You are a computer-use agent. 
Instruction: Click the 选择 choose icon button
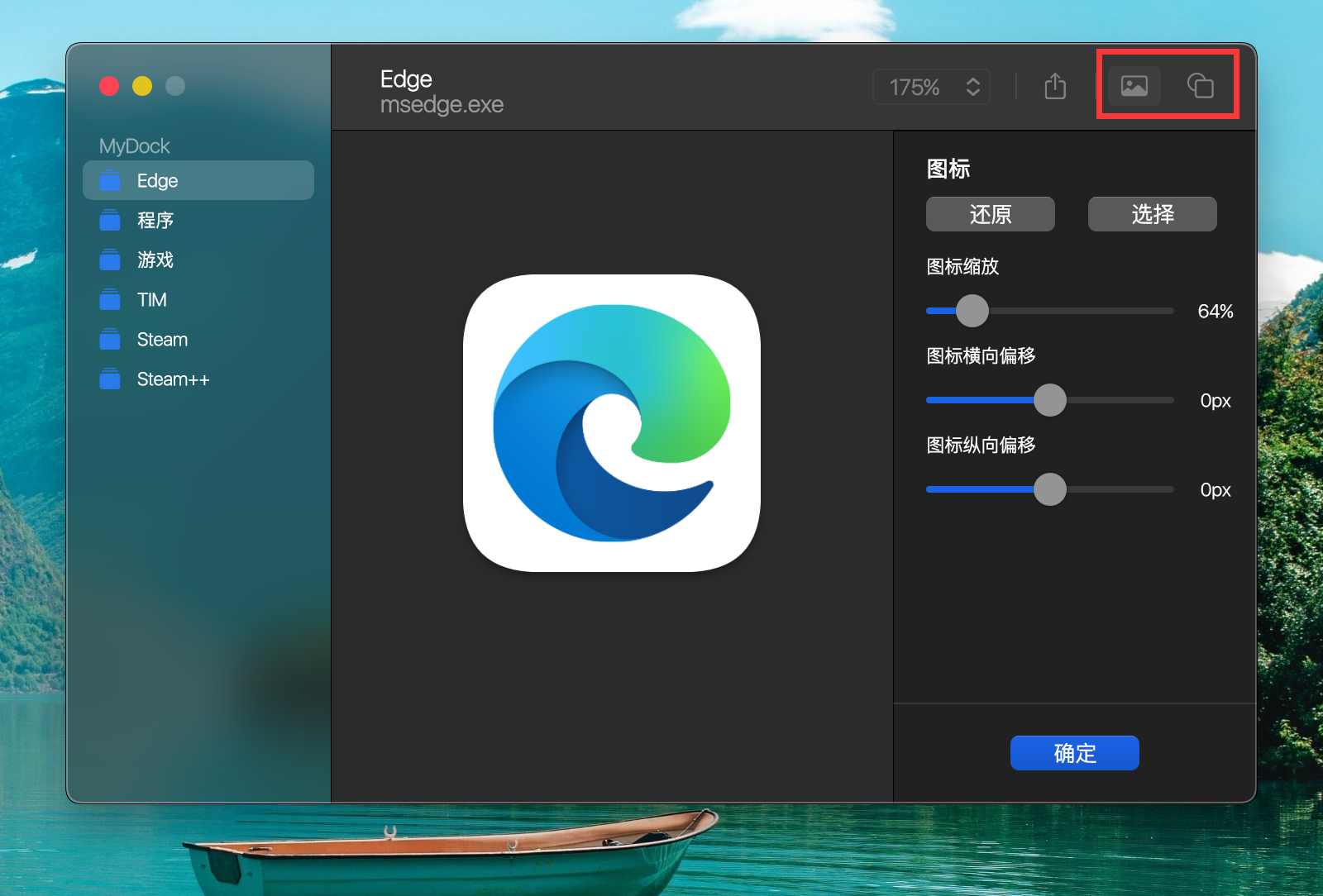click(1153, 214)
